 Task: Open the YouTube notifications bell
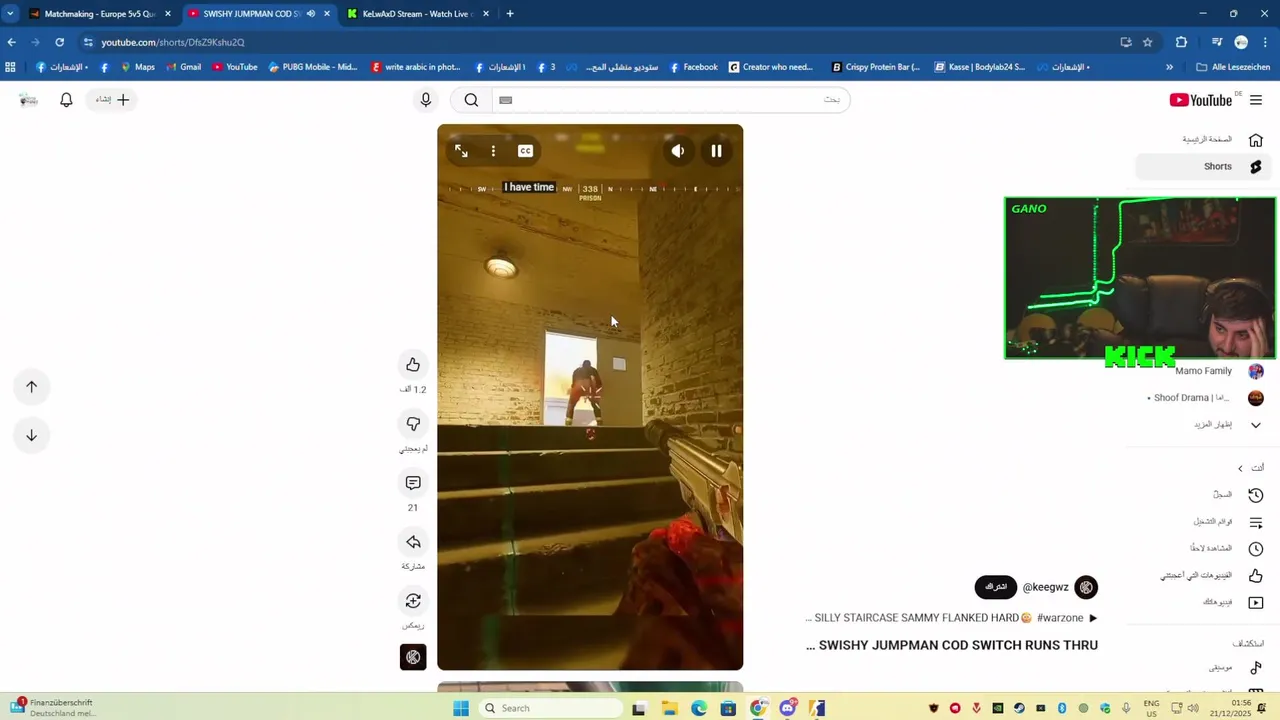(x=66, y=100)
